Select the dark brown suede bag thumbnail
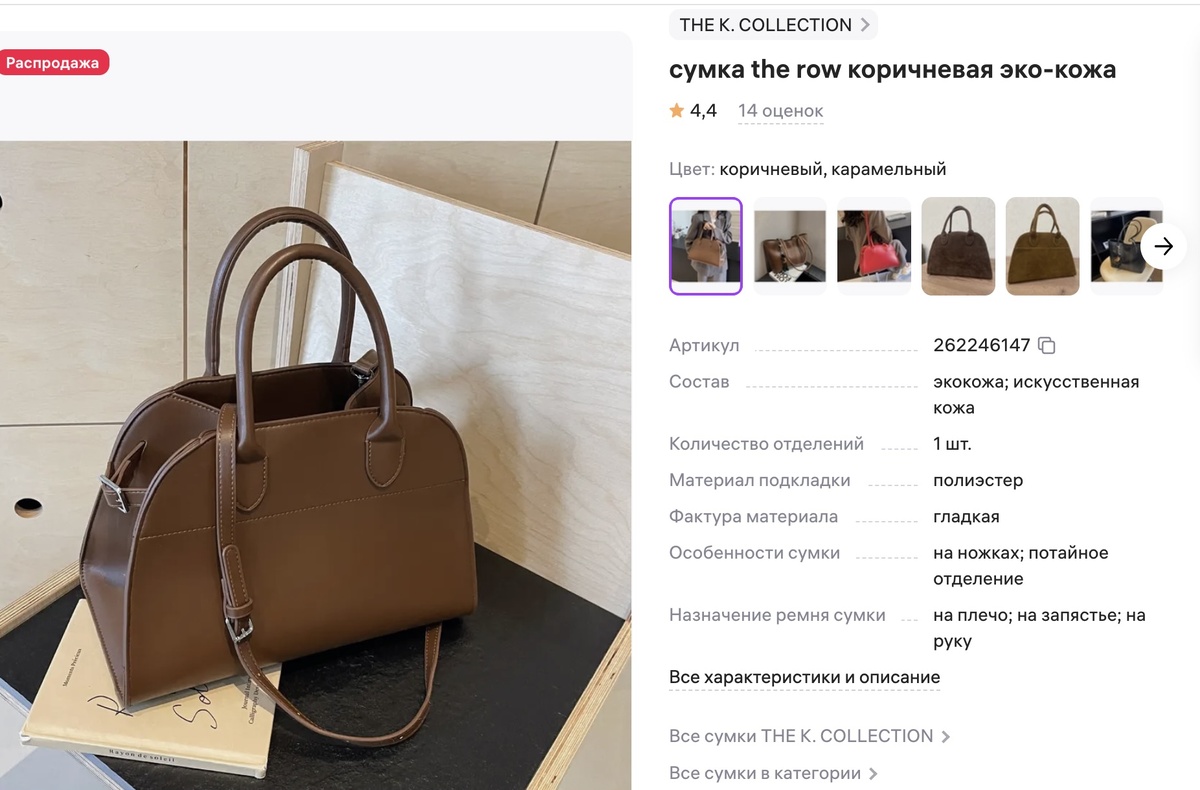The height and width of the screenshot is (790, 1200). 958,246
